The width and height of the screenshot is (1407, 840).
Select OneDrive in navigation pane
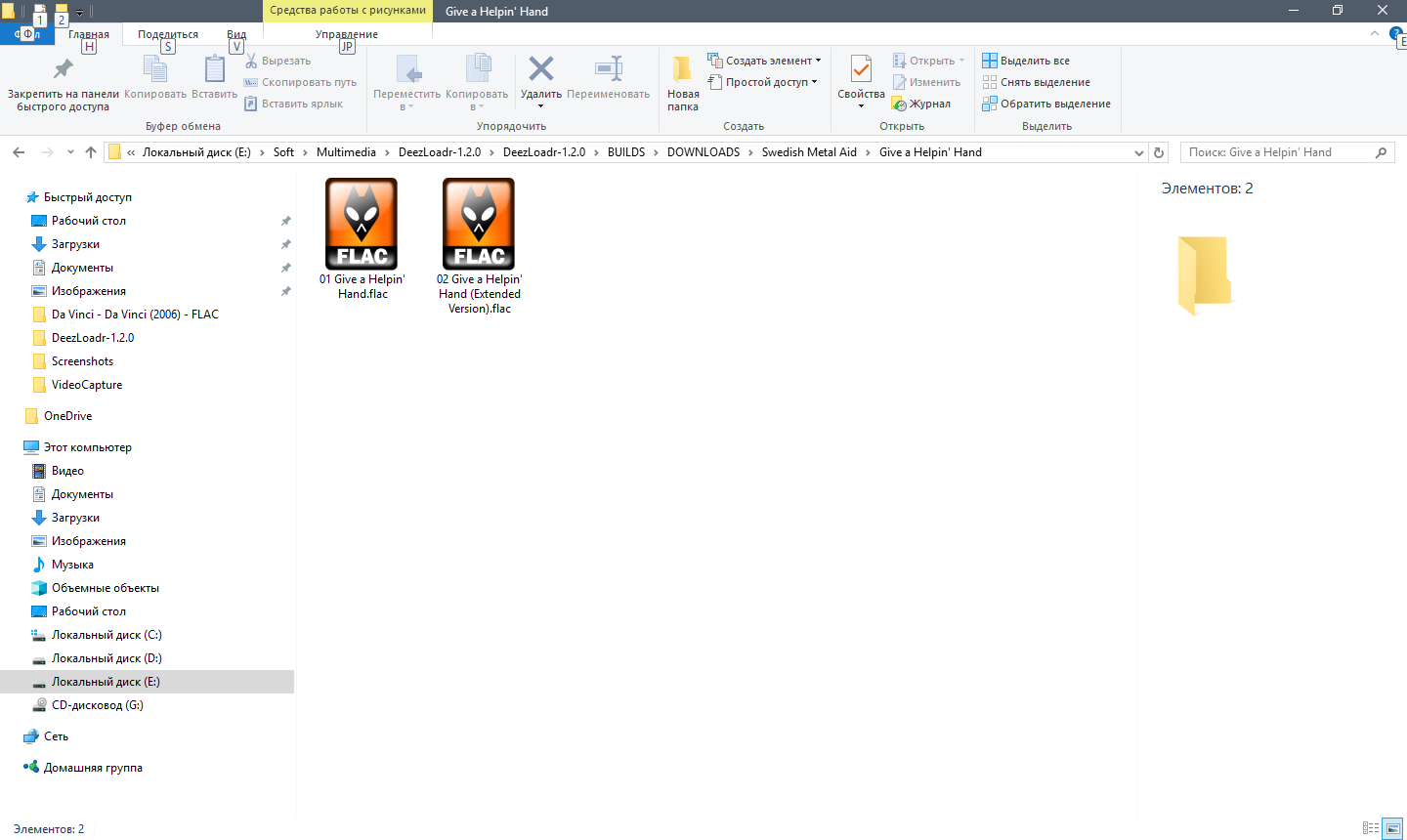[67, 416]
